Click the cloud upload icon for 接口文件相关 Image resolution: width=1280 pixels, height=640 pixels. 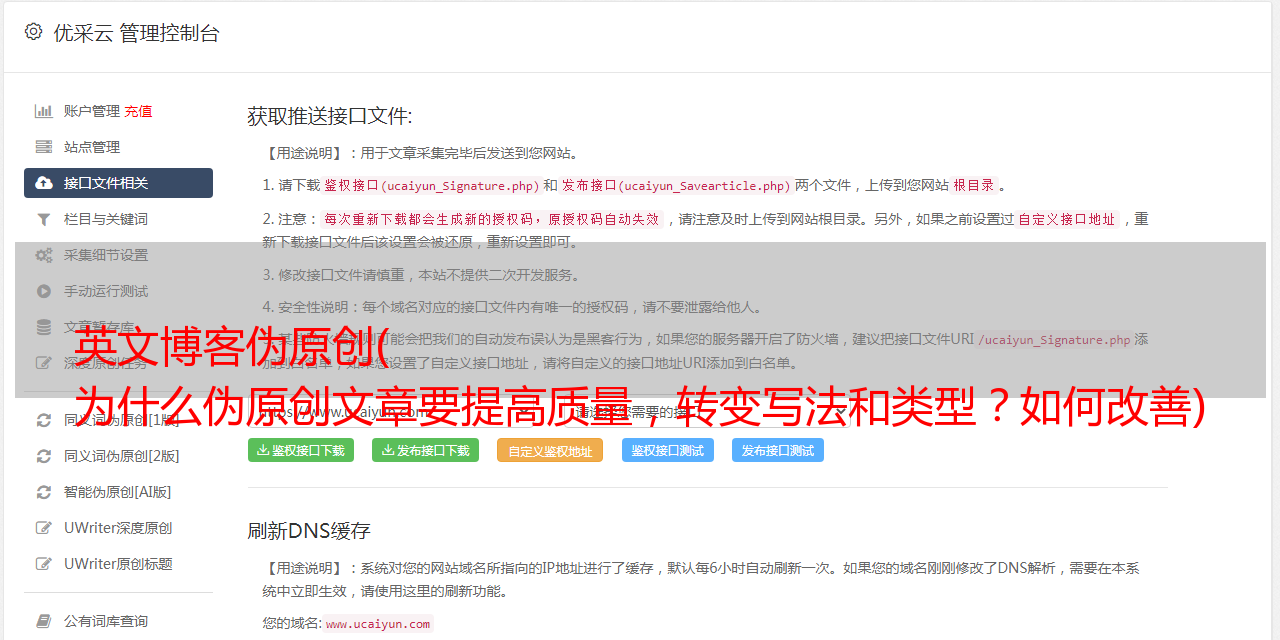[x=44, y=183]
